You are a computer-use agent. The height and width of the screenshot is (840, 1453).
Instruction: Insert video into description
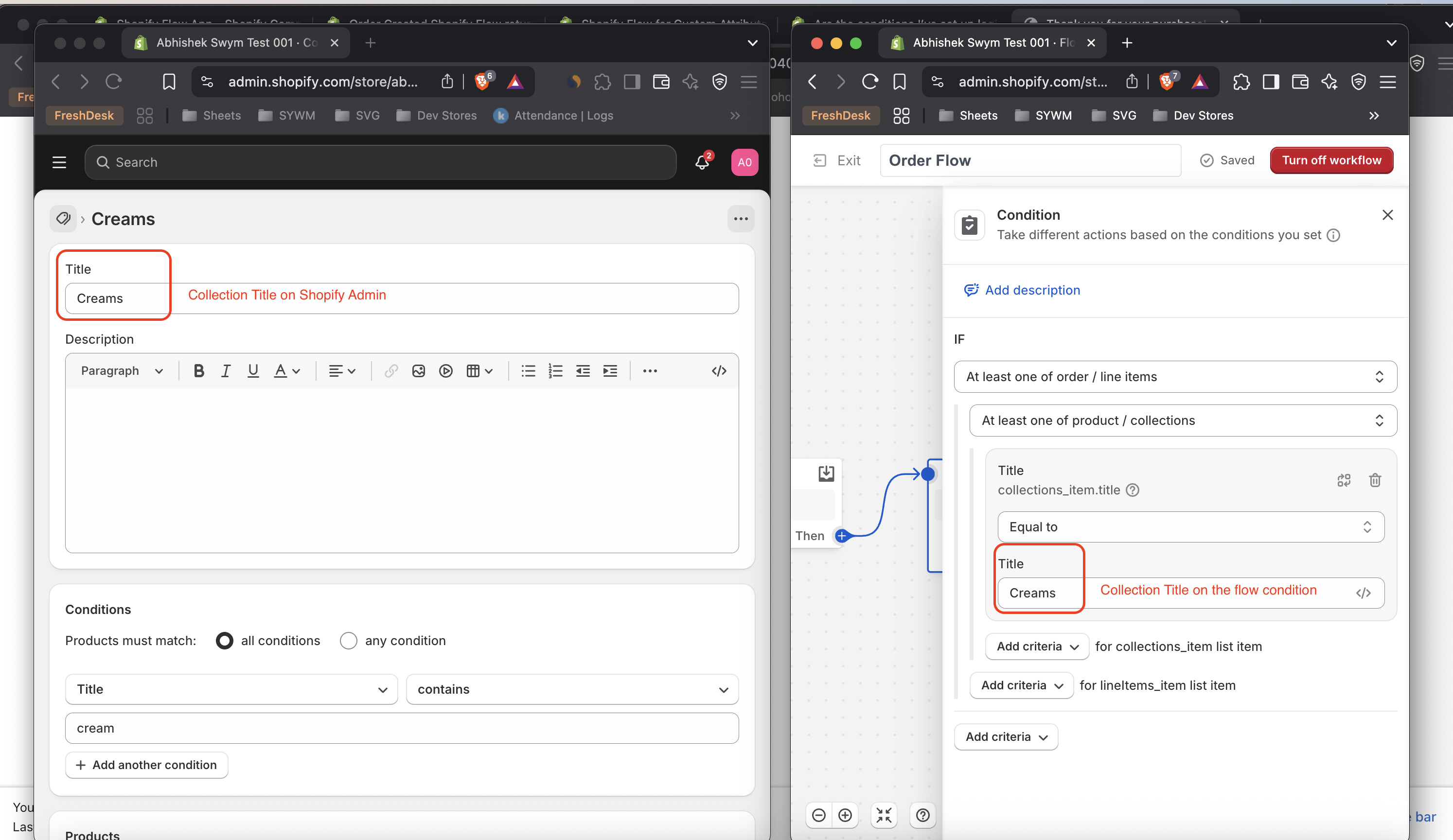[x=446, y=371]
